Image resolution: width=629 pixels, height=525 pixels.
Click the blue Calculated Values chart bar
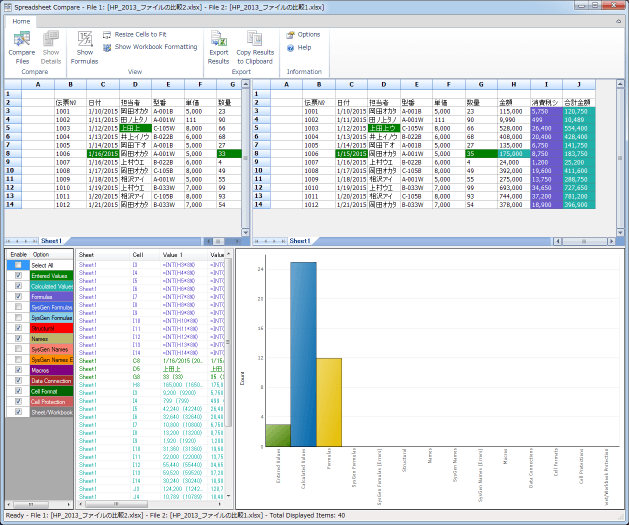click(x=304, y=354)
